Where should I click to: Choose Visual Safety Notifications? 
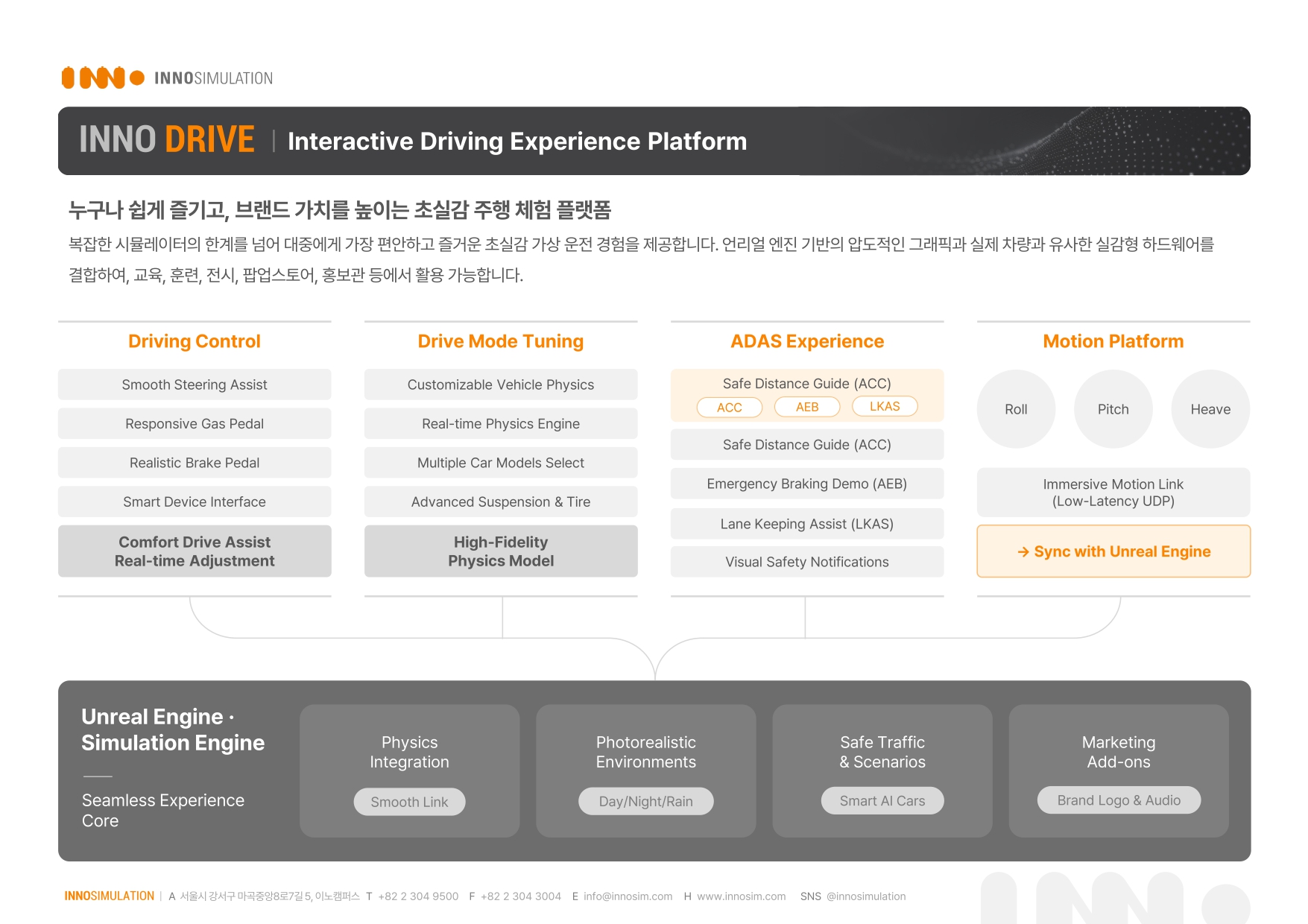(x=807, y=562)
